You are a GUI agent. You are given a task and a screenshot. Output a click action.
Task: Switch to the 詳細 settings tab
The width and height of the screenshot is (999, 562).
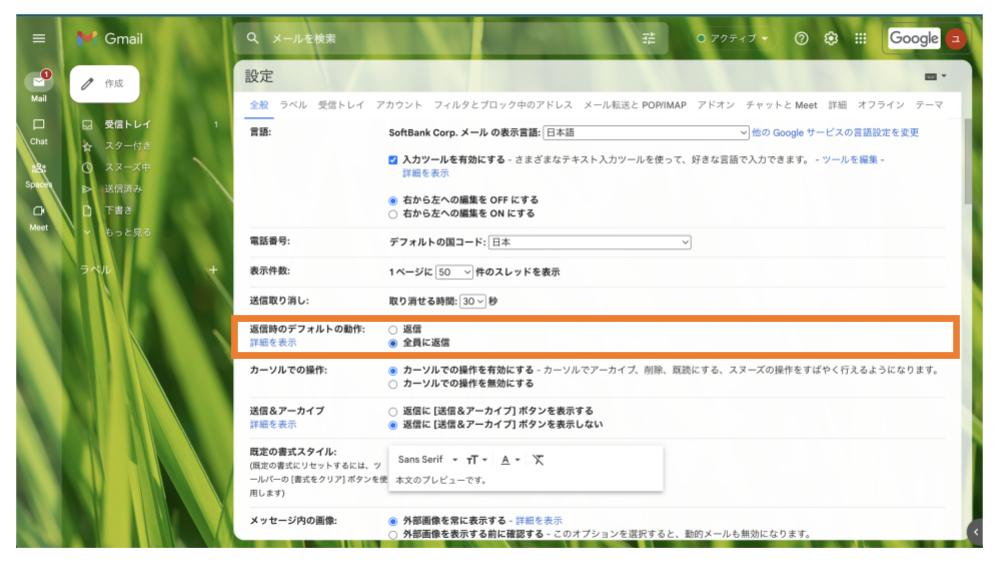coord(837,105)
